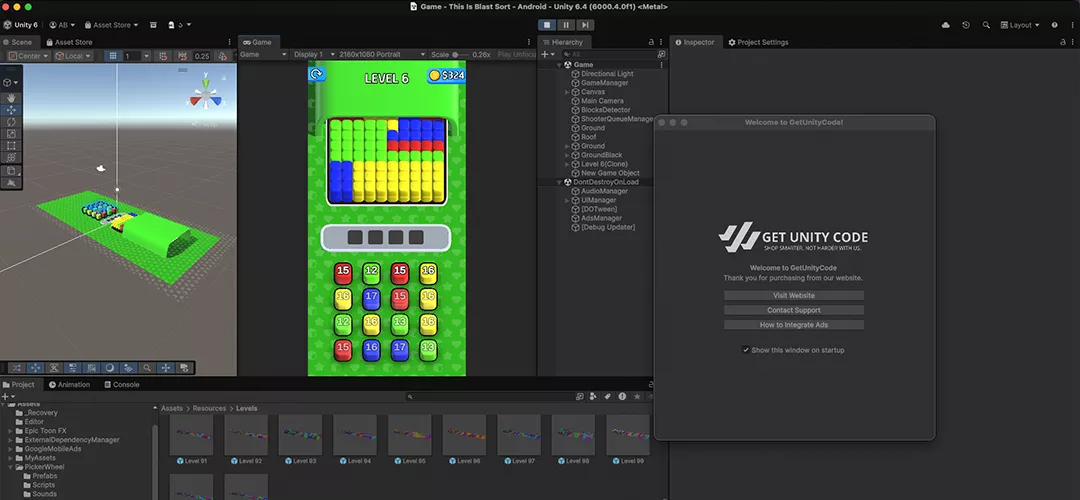Toggle the Scene grid visibility icon
This screenshot has width=1080, height=500.
[x=113, y=56]
